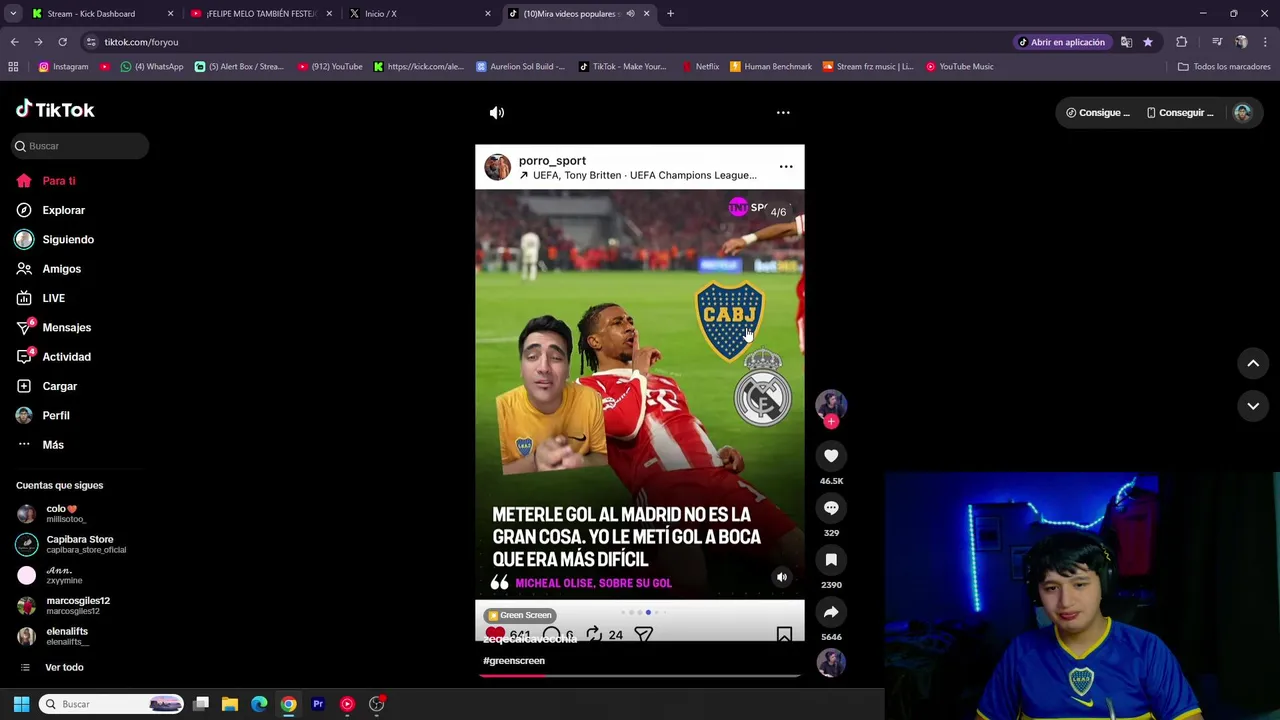Open Netflix bookmark
Screen dimensions: 1280x720
(700, 67)
